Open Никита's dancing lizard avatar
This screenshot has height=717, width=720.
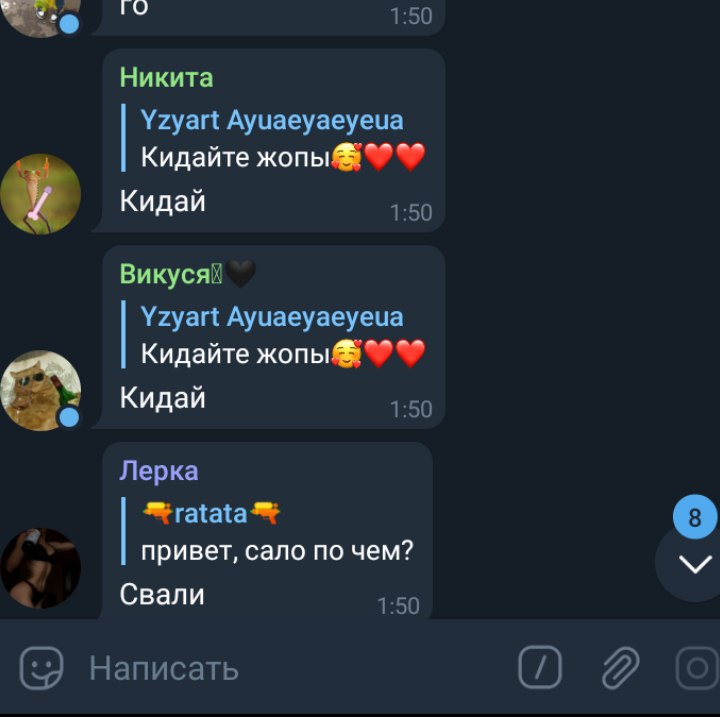coord(40,194)
